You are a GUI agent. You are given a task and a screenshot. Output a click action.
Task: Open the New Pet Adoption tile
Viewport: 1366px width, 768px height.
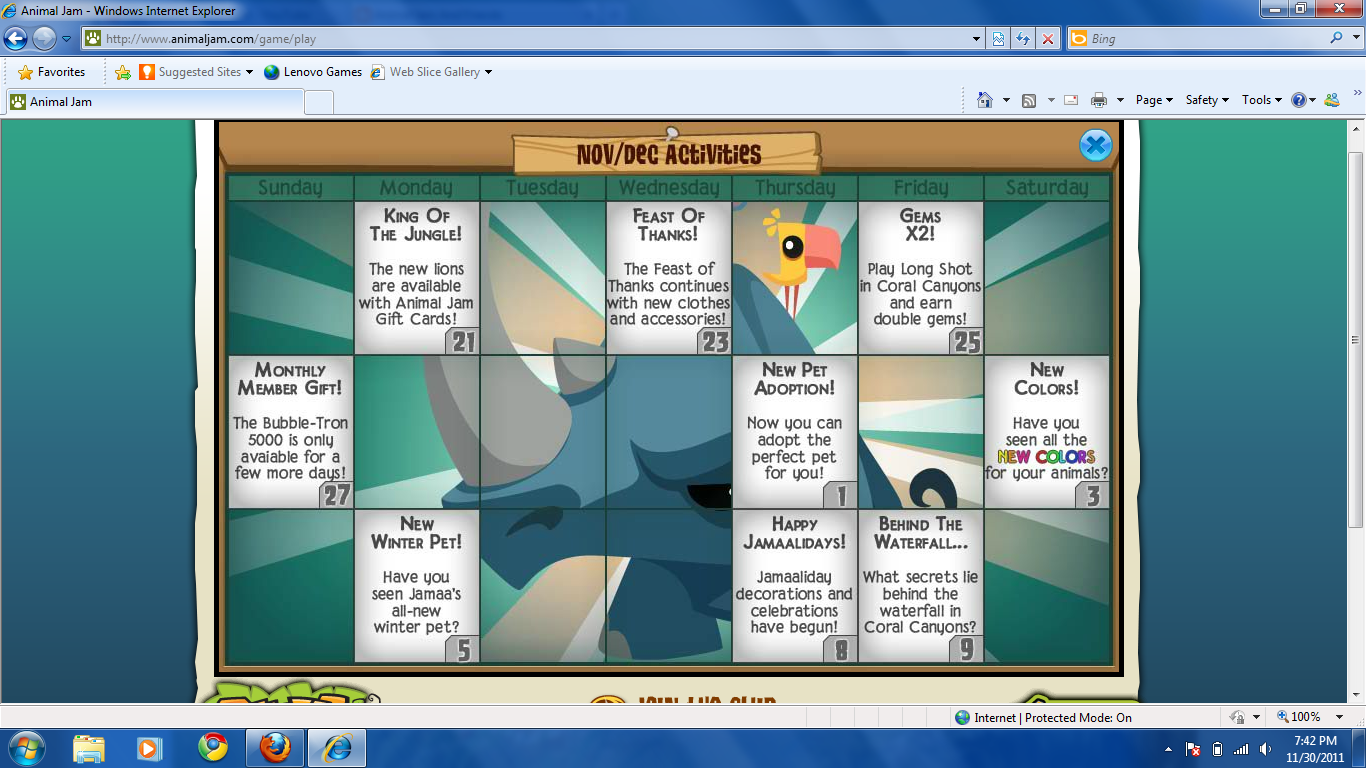[795, 432]
